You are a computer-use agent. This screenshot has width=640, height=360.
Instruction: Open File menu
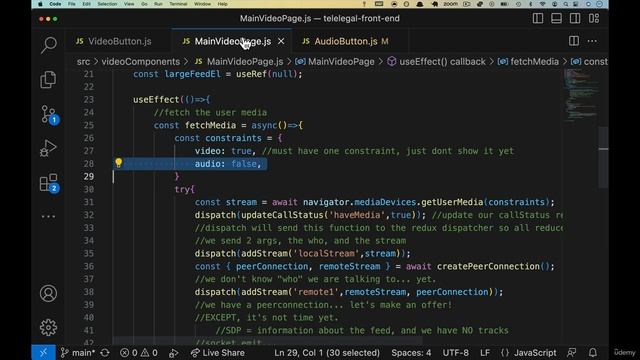pyautogui.click(x=72, y=4)
